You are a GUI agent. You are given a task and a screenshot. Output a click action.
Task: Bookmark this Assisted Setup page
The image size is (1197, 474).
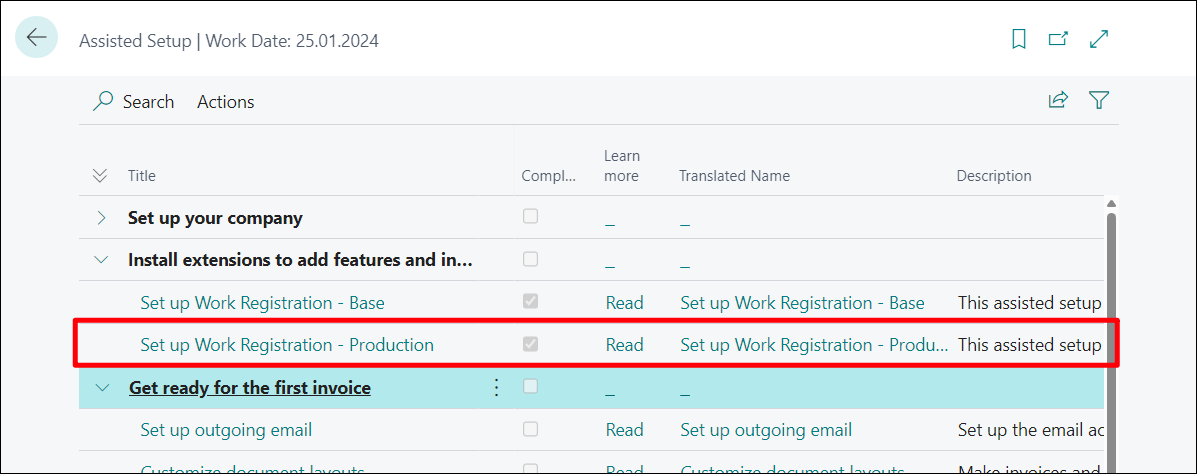coord(1018,39)
